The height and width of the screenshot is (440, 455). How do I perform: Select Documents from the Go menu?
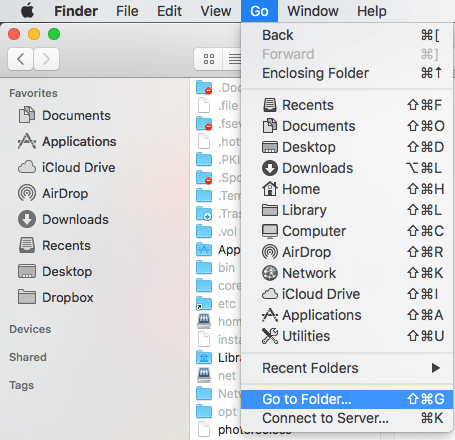pos(347,126)
